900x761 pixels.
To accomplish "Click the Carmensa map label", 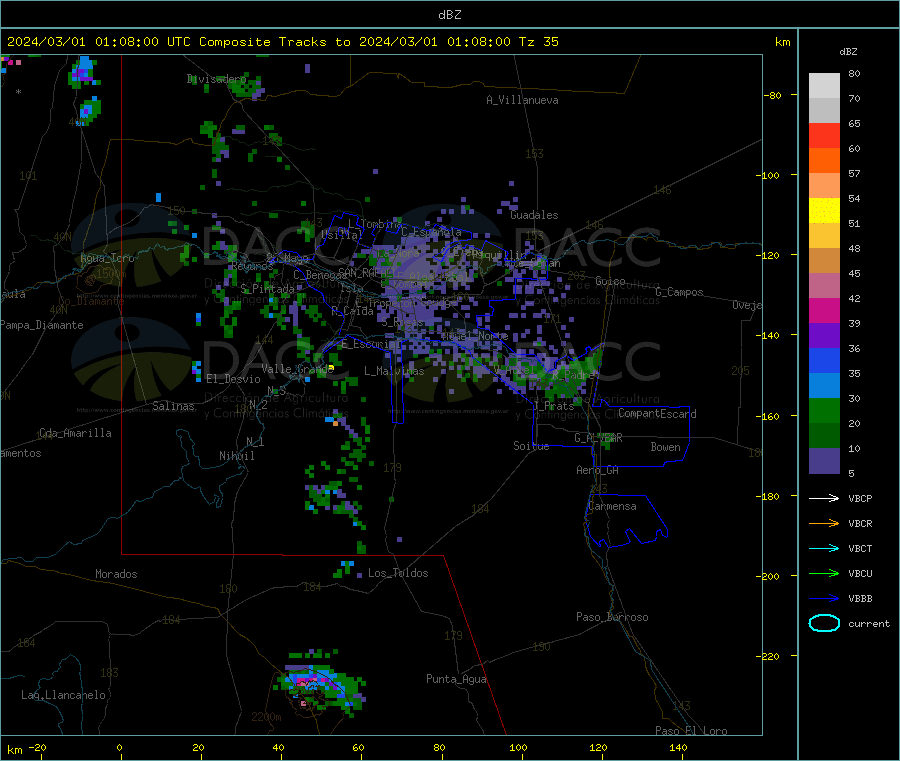I will (612, 506).
